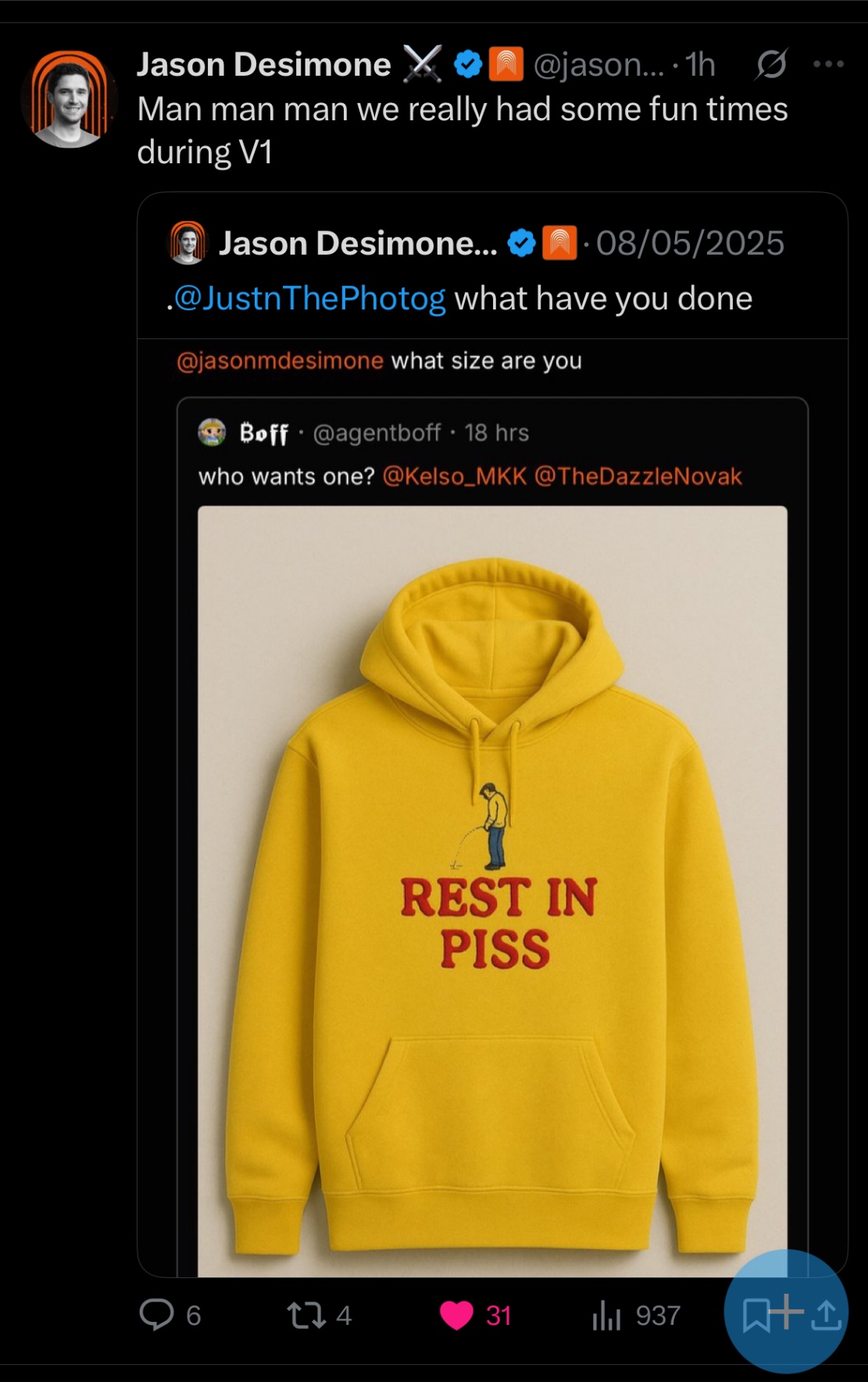The image size is (868, 1382).
Task: Click the 08/05/2025 quoted post date
Action: tap(690, 243)
